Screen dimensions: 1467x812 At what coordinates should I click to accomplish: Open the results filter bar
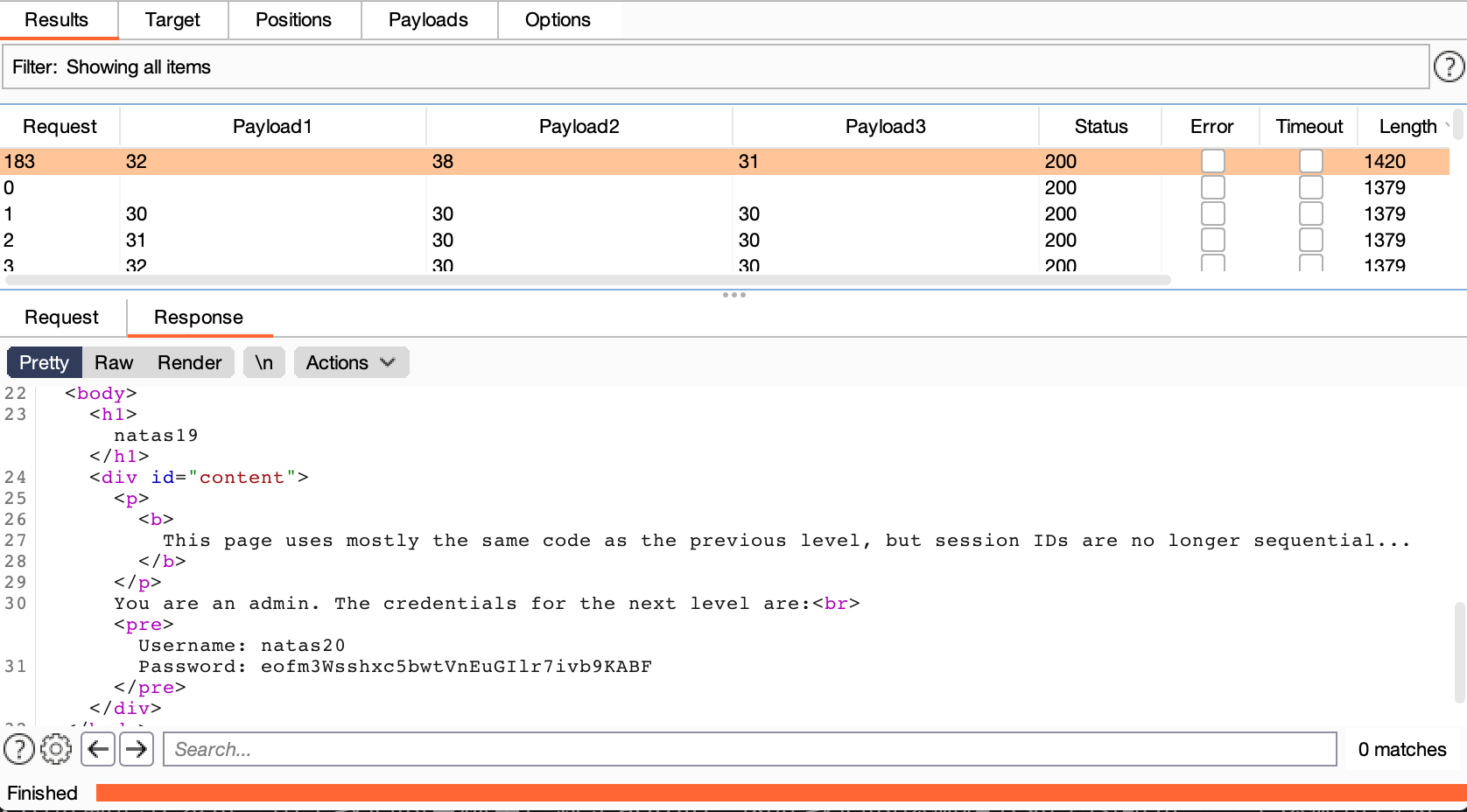click(x=714, y=67)
